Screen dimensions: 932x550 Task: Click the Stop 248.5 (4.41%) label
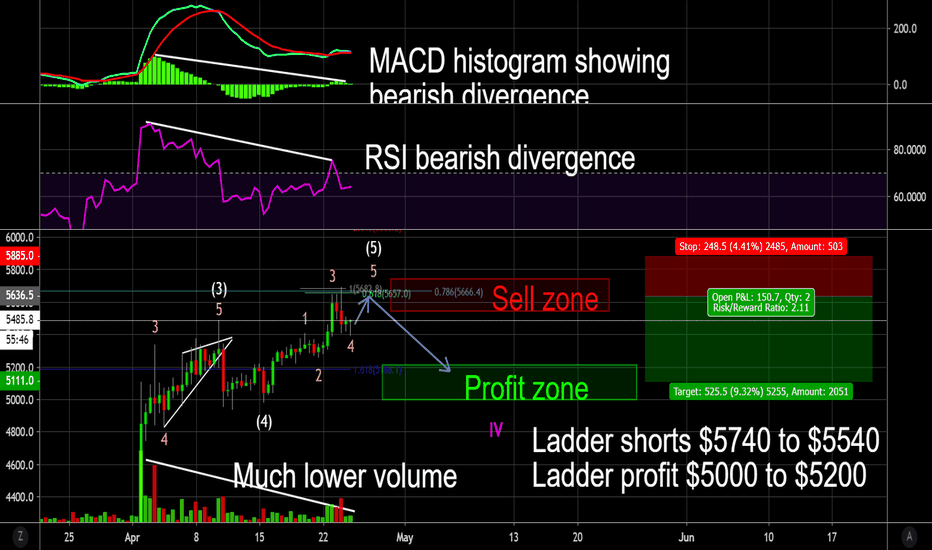pos(761,246)
